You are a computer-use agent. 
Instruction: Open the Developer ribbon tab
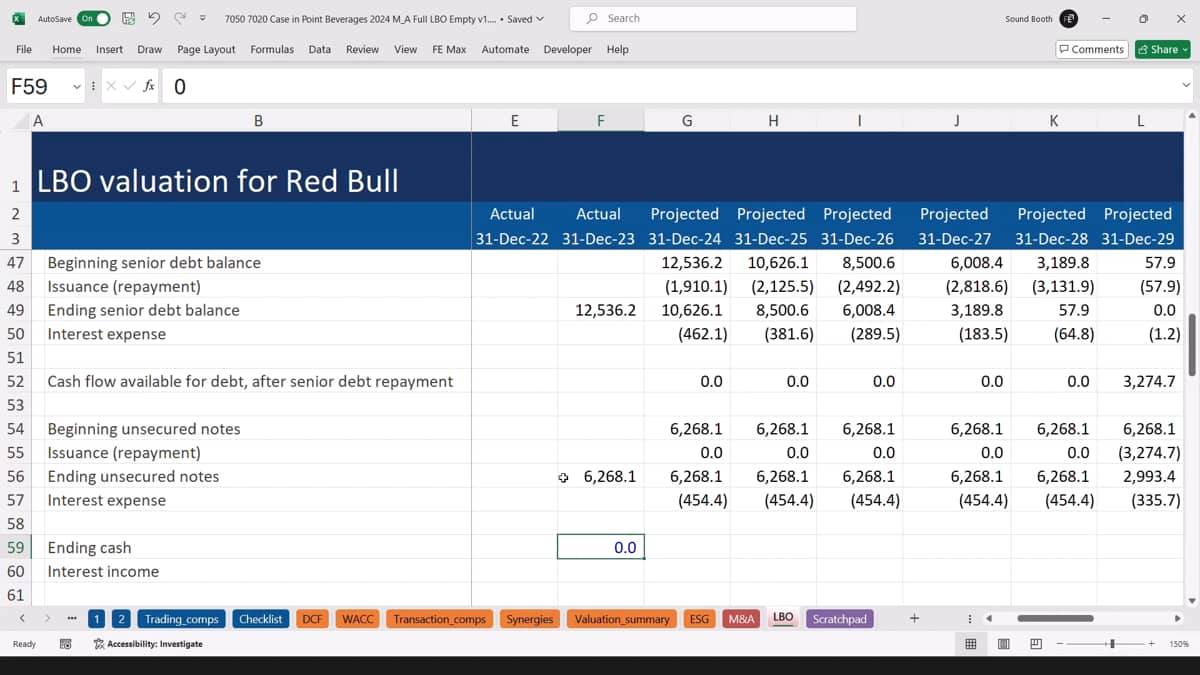[568, 49]
